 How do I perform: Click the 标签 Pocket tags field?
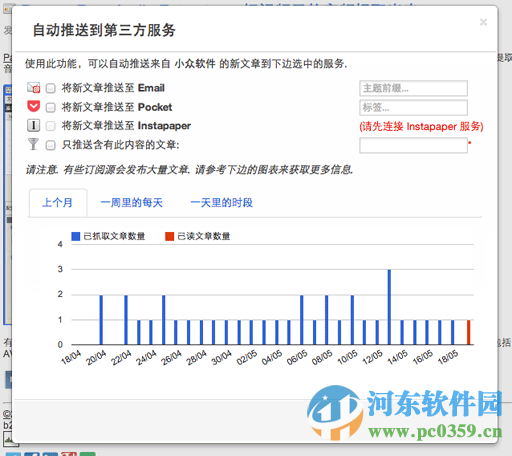pyautogui.click(x=413, y=107)
